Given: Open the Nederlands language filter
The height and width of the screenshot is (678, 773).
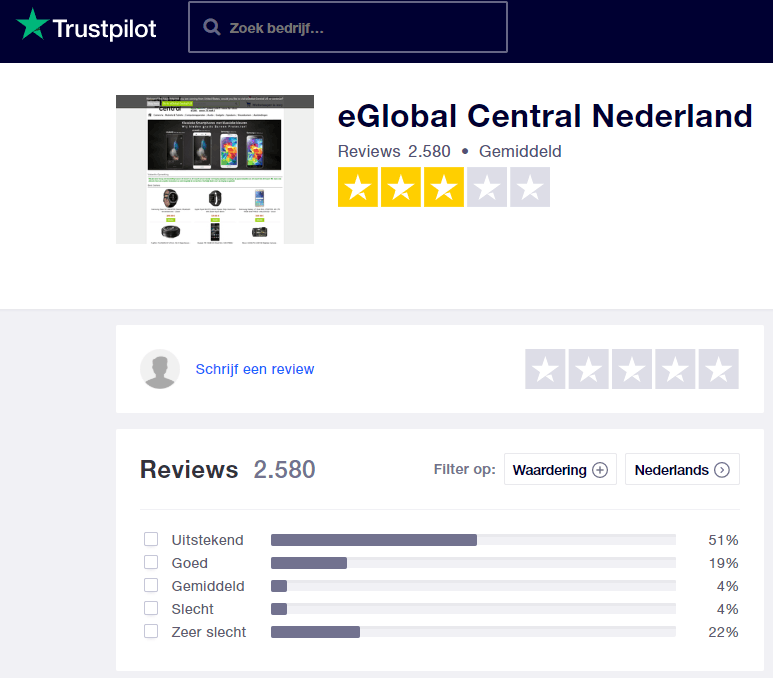Looking at the screenshot, I should [x=682, y=470].
